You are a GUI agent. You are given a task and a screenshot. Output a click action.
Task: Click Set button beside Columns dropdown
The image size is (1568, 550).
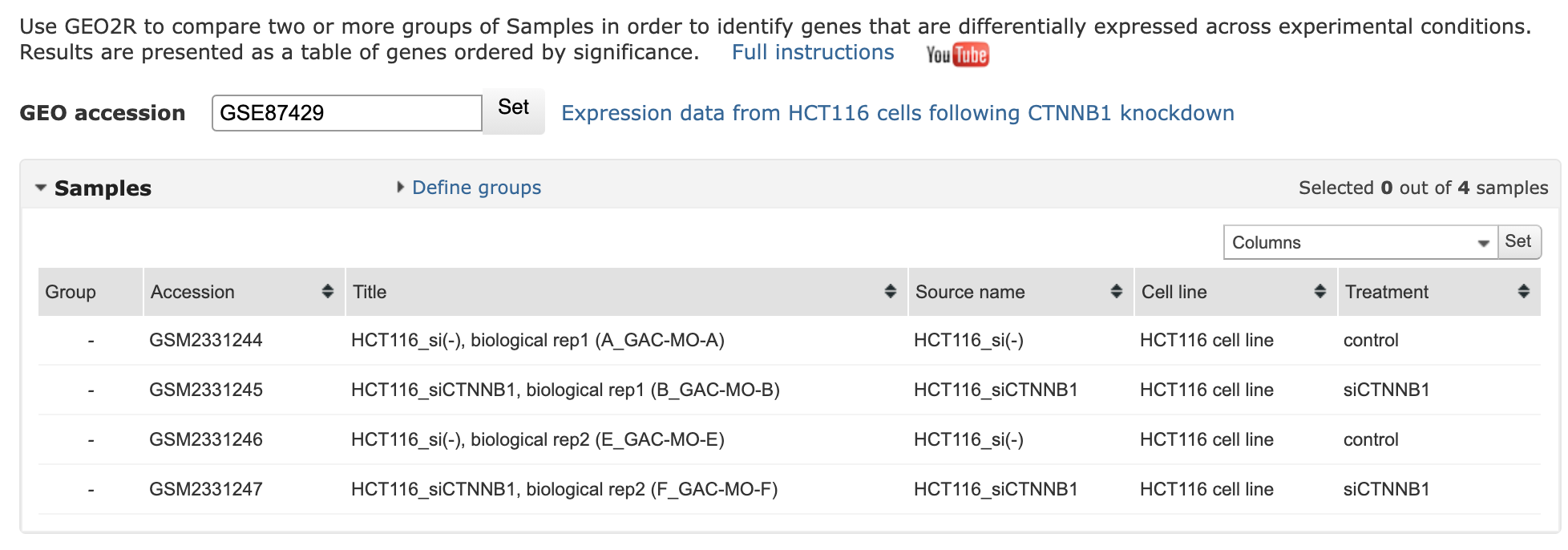(x=1518, y=241)
